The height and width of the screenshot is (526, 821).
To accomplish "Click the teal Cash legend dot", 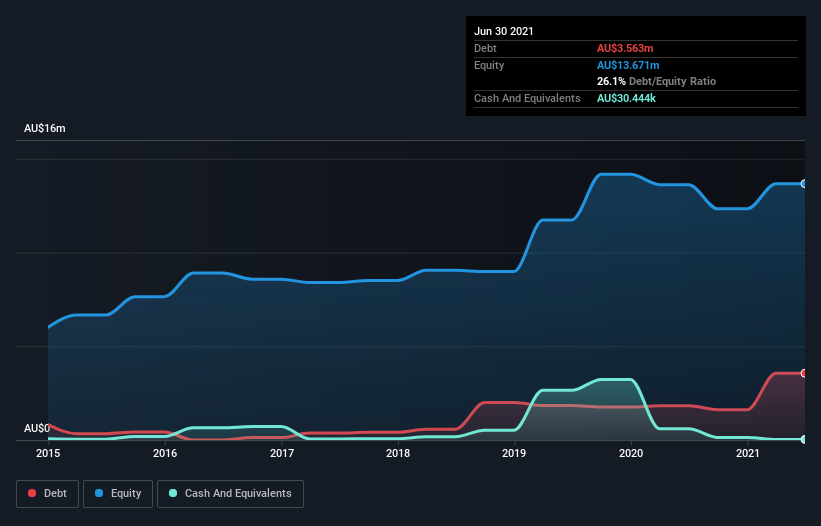I will (173, 493).
